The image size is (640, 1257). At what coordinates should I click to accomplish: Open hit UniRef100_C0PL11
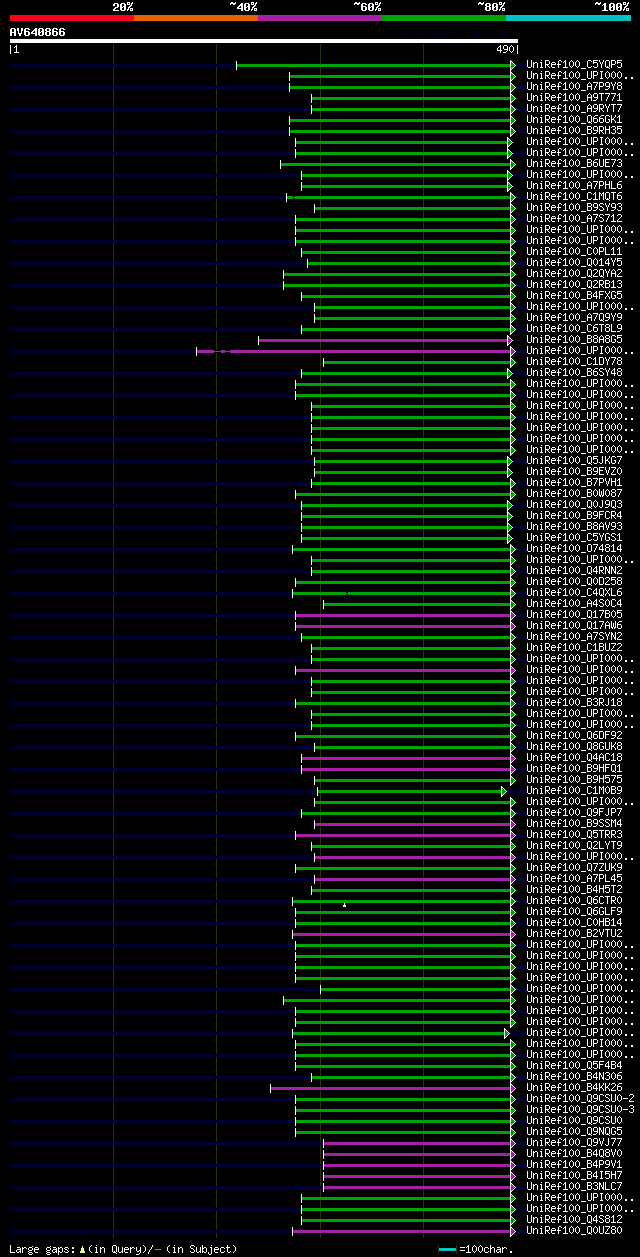click(574, 252)
